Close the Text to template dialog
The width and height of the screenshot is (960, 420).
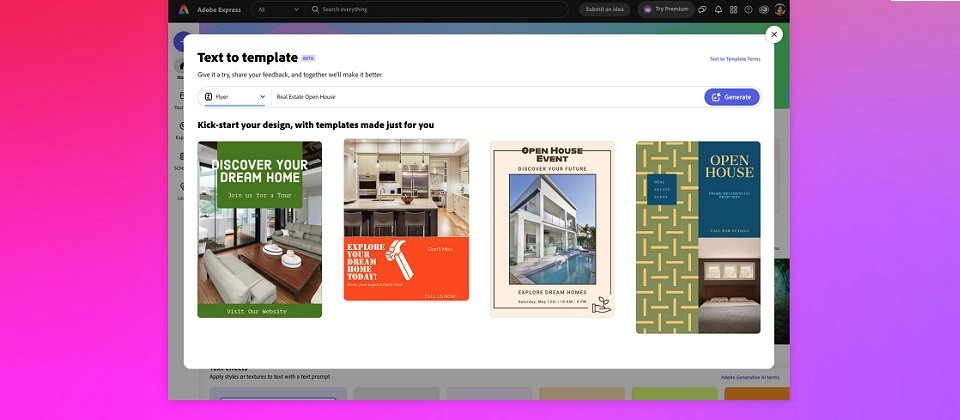pos(774,34)
